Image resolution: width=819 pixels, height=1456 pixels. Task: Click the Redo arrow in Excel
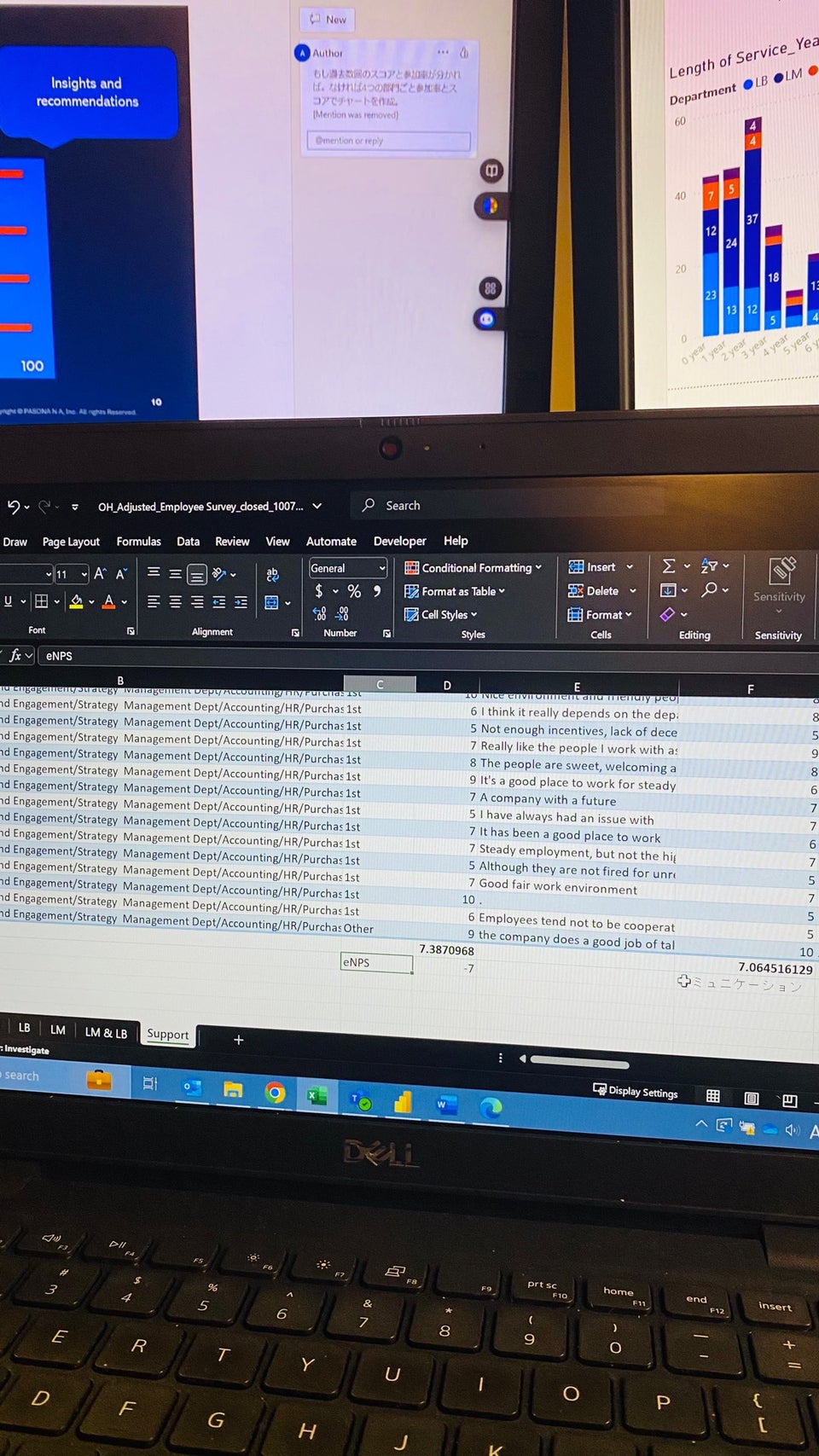tap(44, 507)
